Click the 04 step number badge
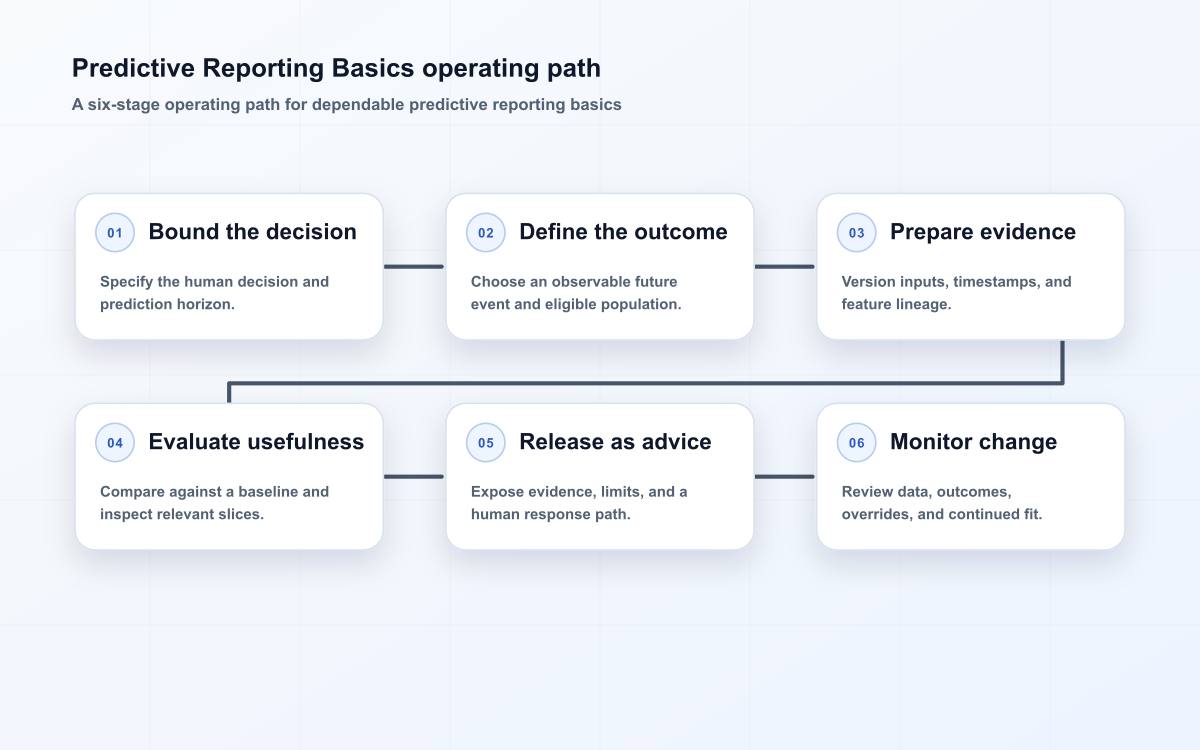 115,443
